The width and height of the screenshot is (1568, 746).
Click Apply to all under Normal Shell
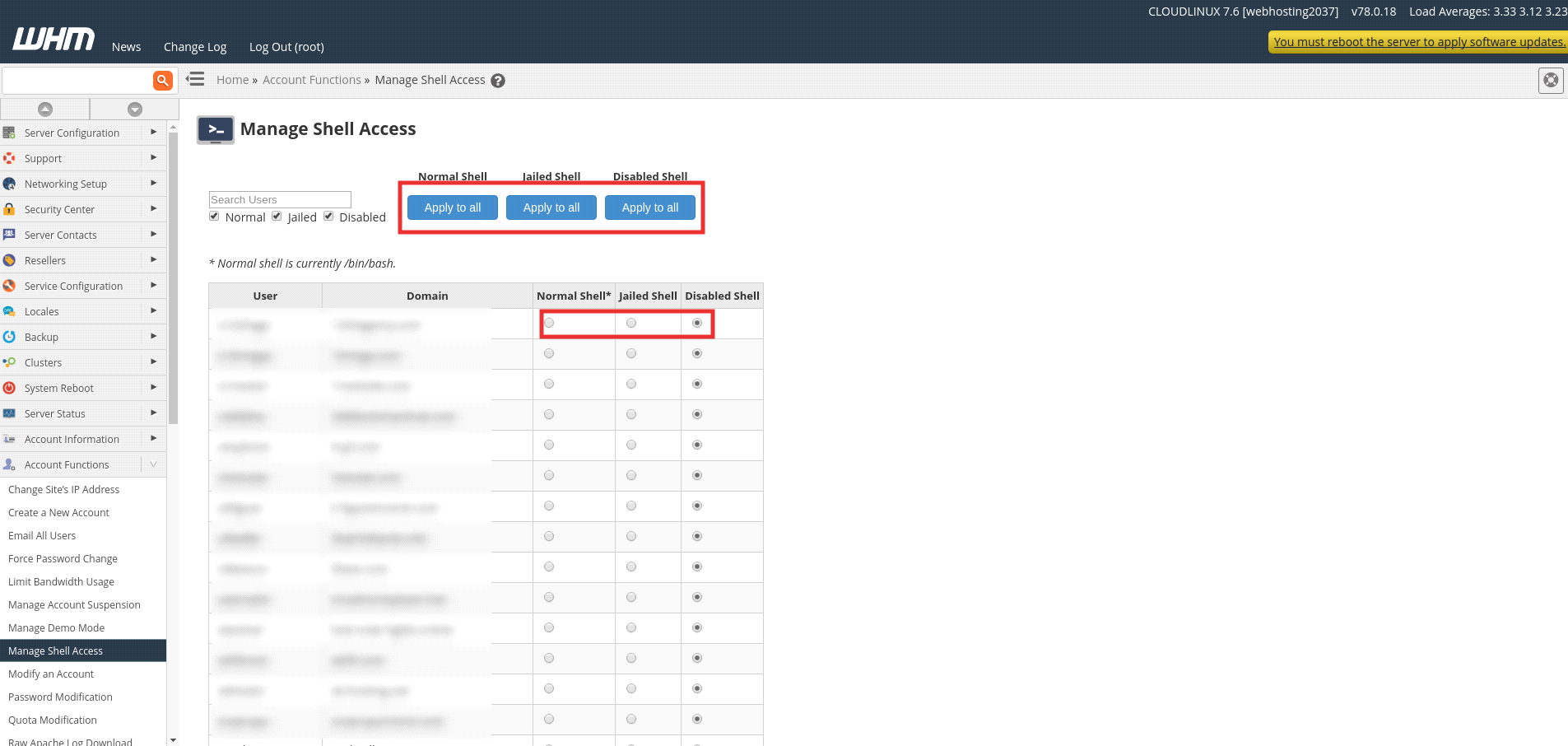point(453,207)
